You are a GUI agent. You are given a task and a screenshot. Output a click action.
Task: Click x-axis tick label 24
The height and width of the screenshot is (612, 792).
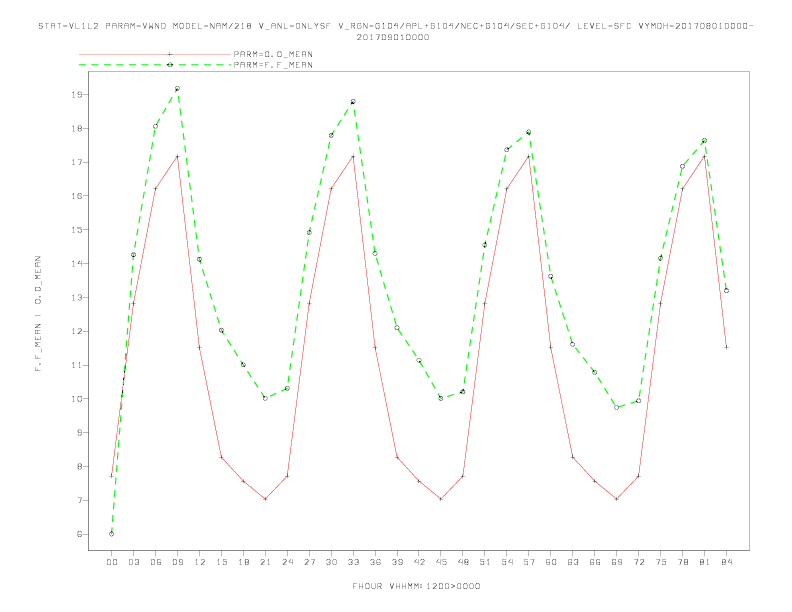(x=287, y=562)
